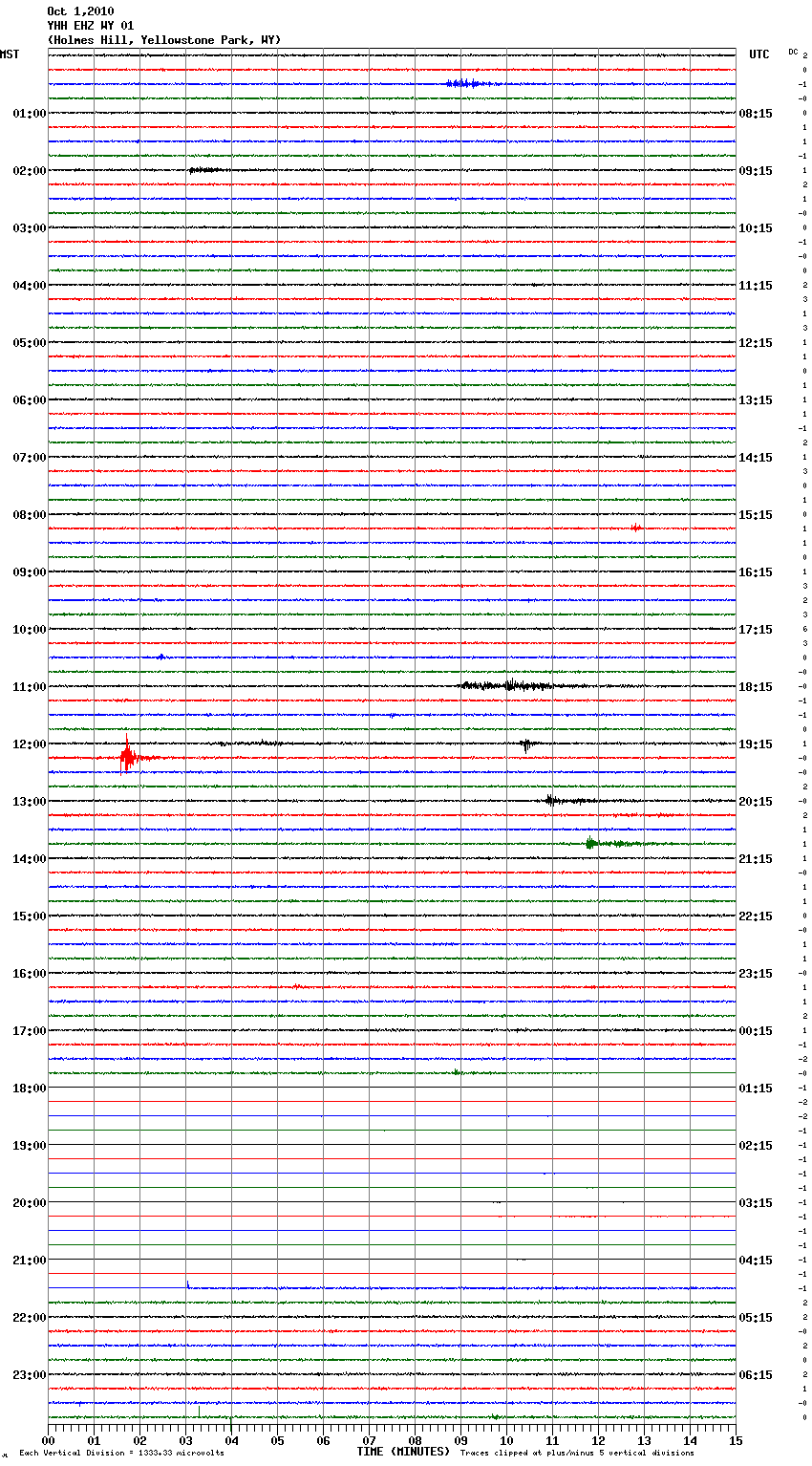Click the date heading 'Oct 1,2010'

coord(80,11)
